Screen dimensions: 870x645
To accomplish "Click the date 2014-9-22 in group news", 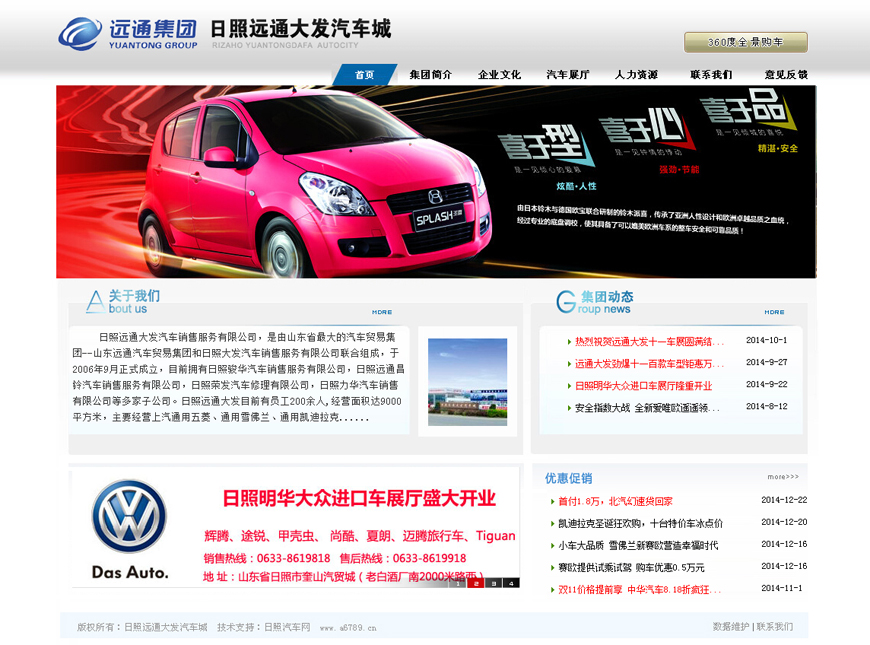I will [766, 384].
